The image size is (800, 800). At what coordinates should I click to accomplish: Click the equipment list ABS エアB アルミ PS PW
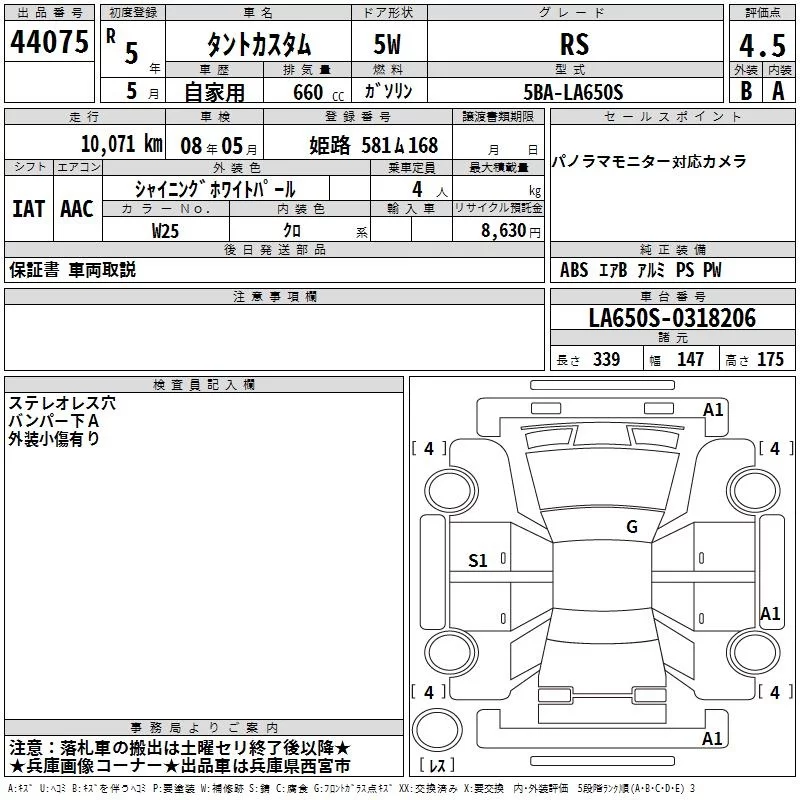tap(641, 270)
